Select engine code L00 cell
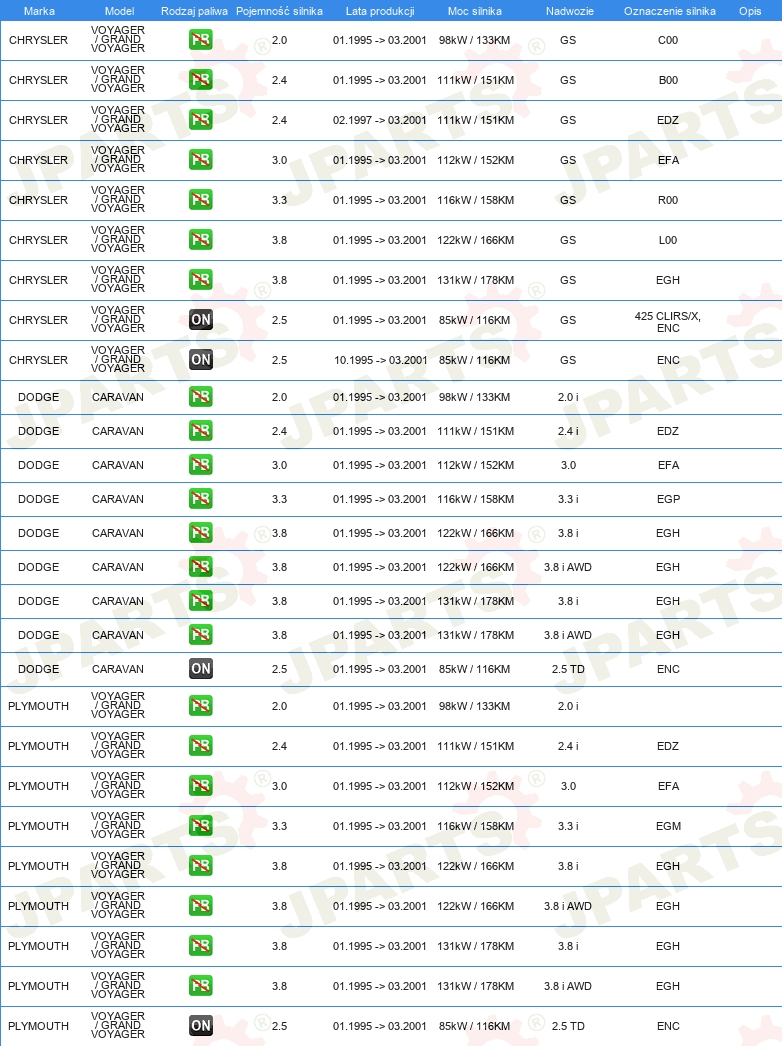This screenshot has height=1046, width=782. coord(668,240)
